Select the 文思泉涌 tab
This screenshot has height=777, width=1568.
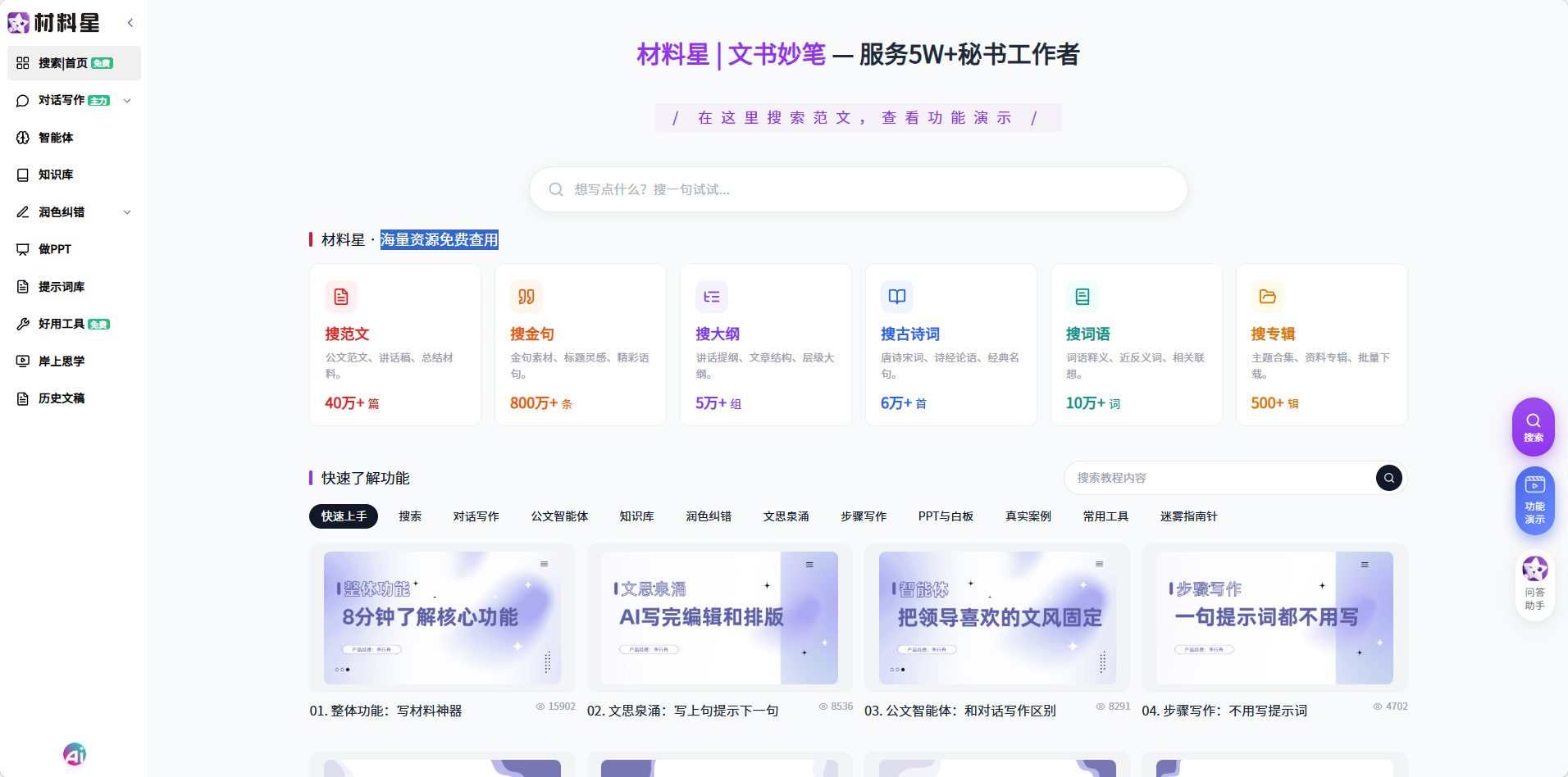[786, 516]
